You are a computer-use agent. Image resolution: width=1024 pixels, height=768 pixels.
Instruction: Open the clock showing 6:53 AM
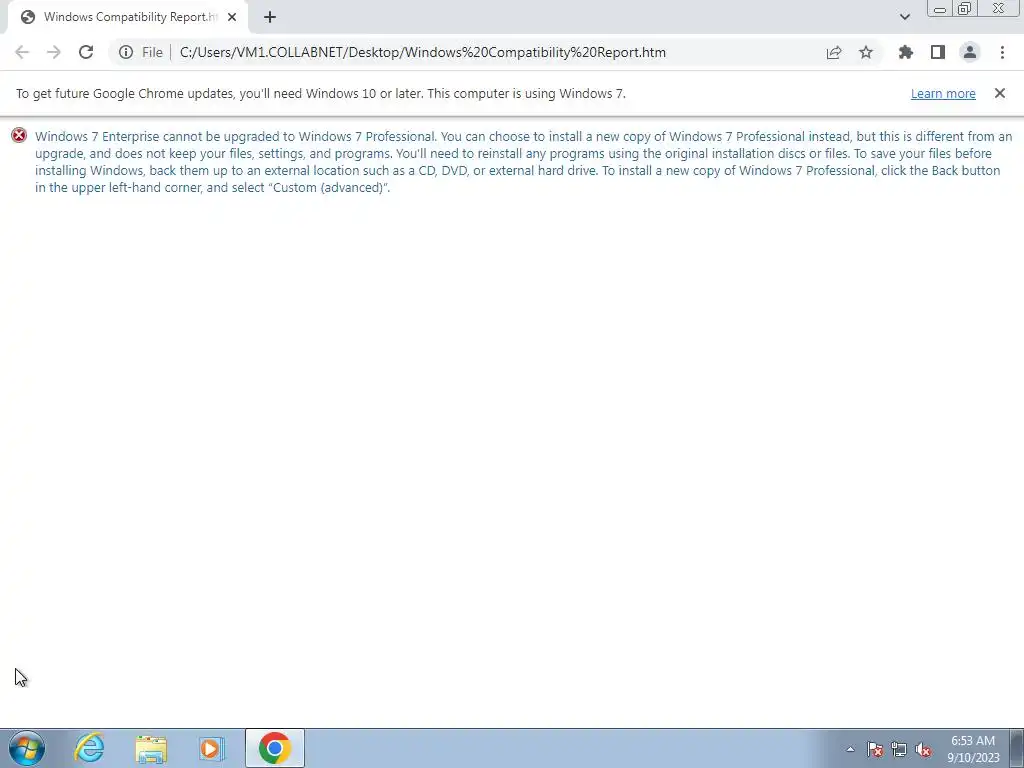(973, 748)
